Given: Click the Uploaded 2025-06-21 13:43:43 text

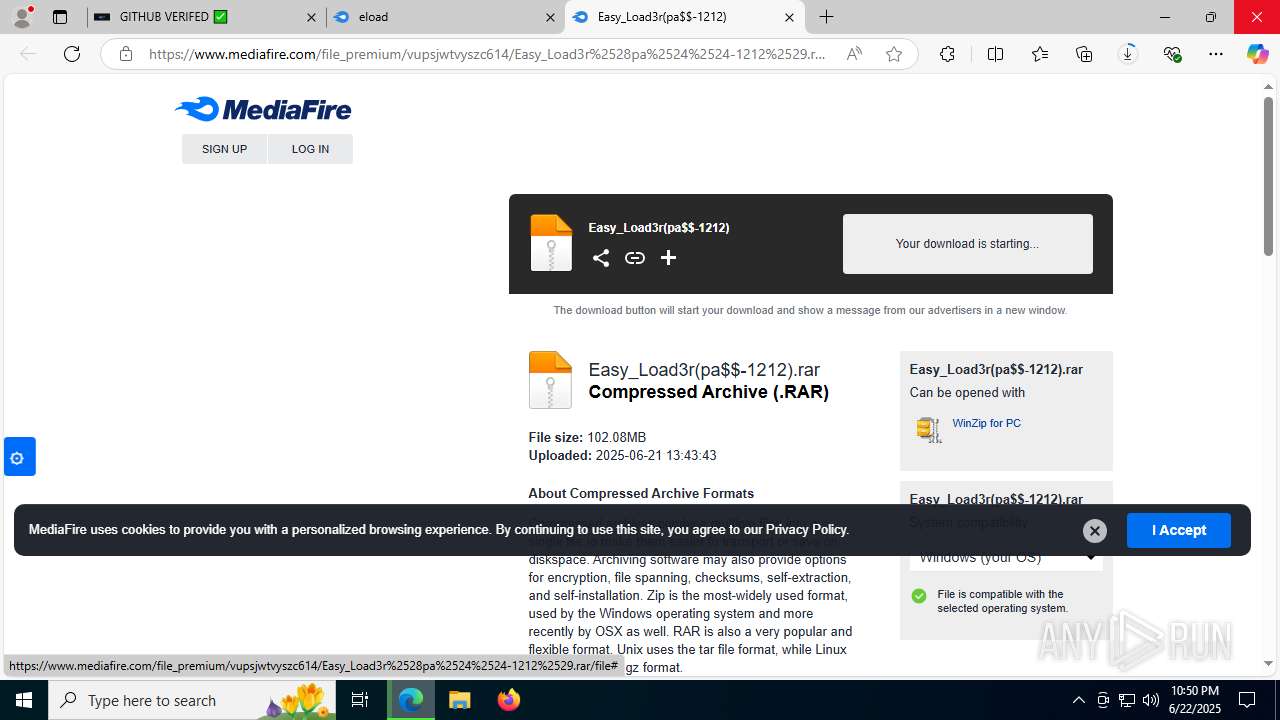Looking at the screenshot, I should point(622,455).
